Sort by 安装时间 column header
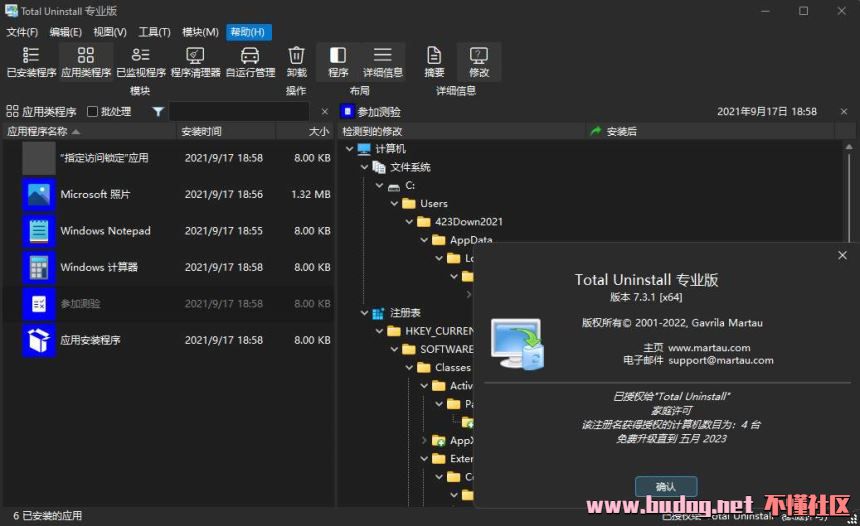 [x=225, y=131]
